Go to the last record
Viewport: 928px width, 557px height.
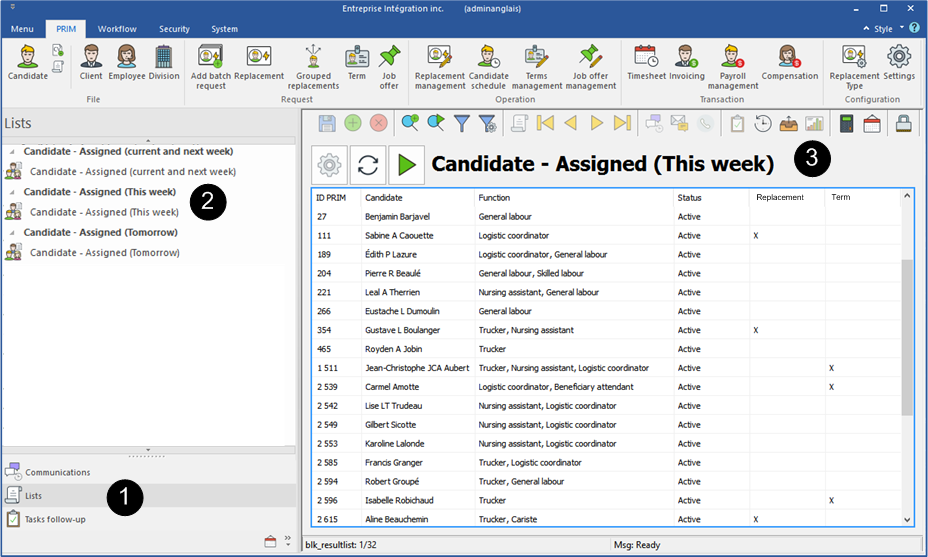pyautogui.click(x=623, y=123)
